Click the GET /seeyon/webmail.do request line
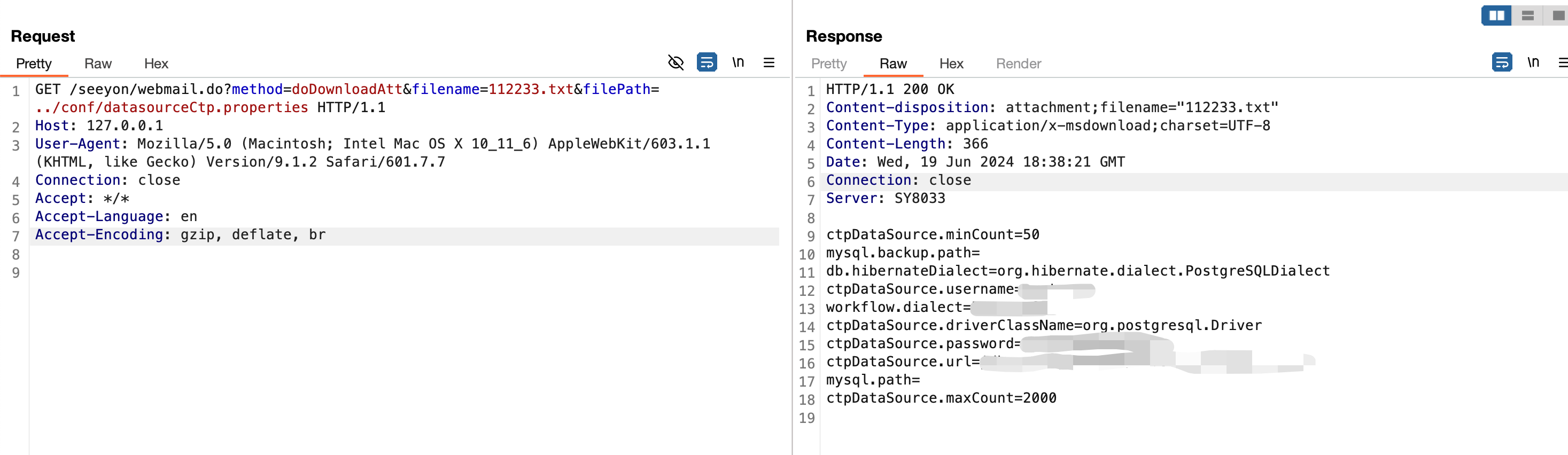This screenshot has height=455, width=1568. [x=347, y=89]
